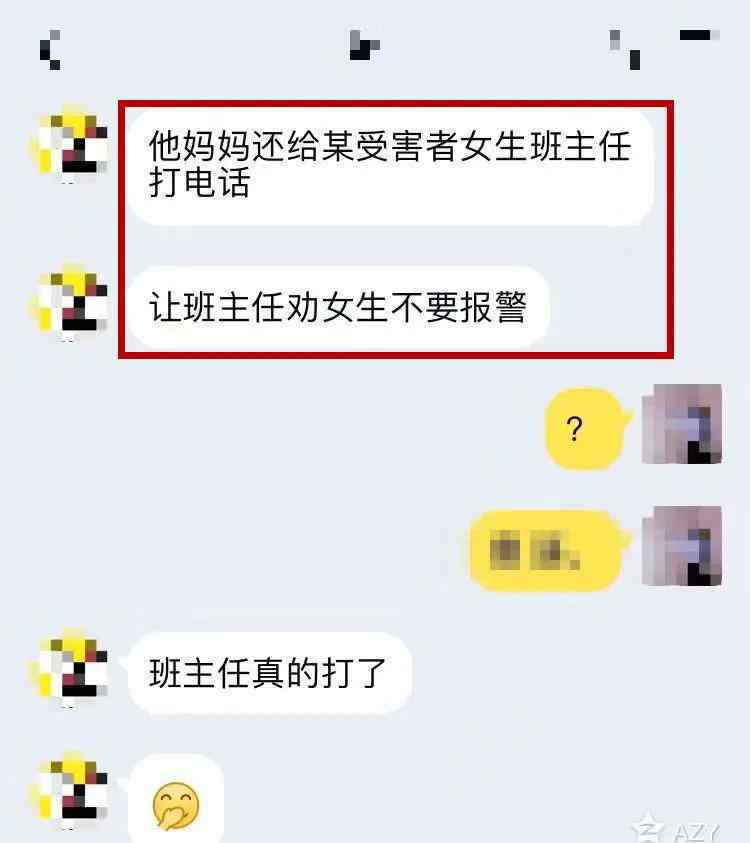750x843 pixels.
Task: Click the star logo in the watermark
Action: (649, 829)
